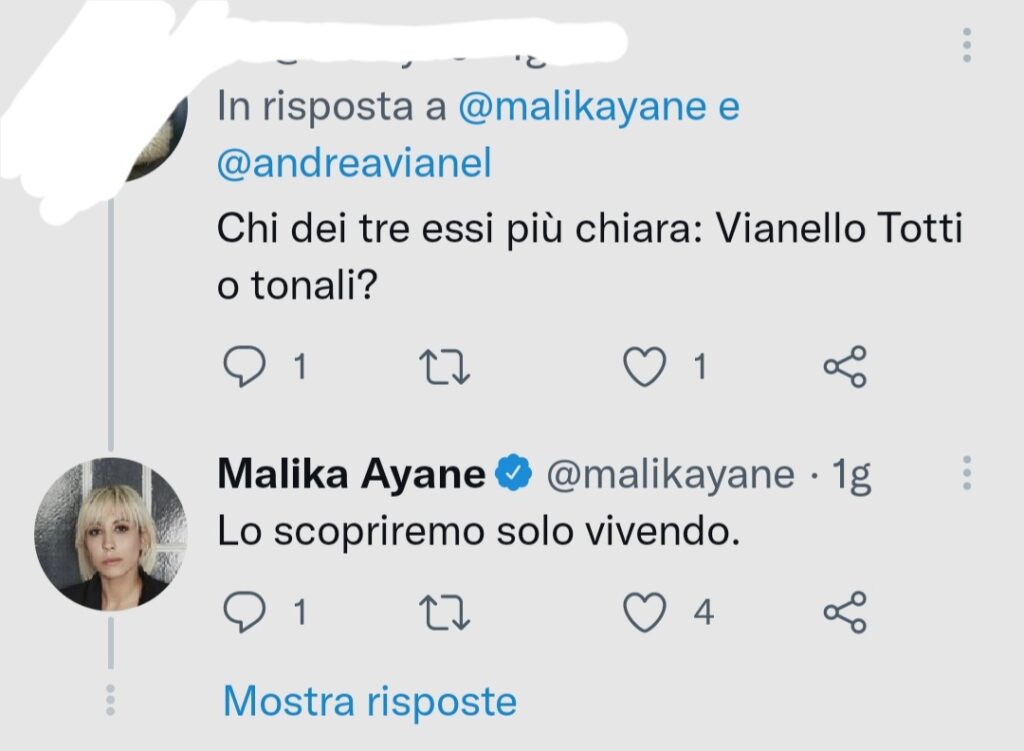Like the tweet asking about Vianello Totti
This screenshot has width=1024, height=751.
tap(645, 369)
